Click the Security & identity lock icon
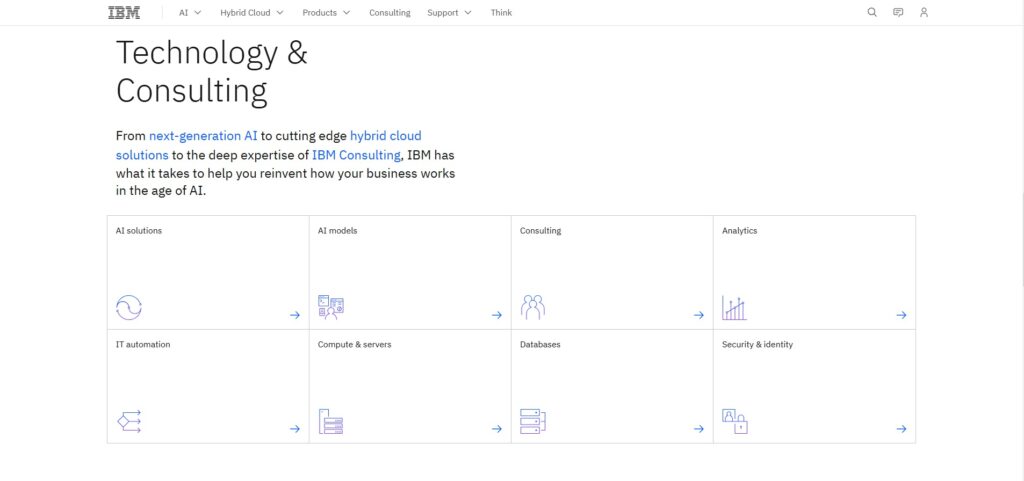 [x=735, y=422]
